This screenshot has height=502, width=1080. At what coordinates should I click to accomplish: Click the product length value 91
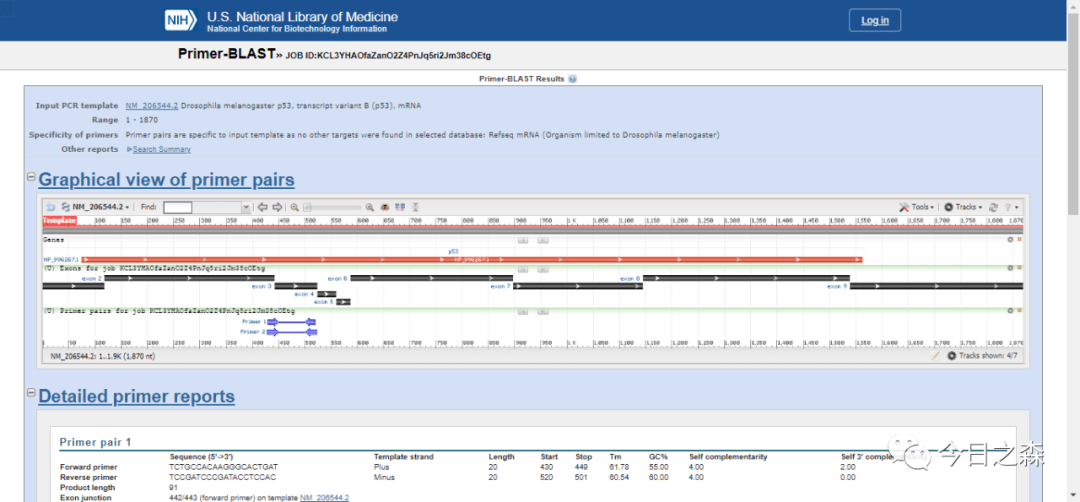tap(173, 488)
